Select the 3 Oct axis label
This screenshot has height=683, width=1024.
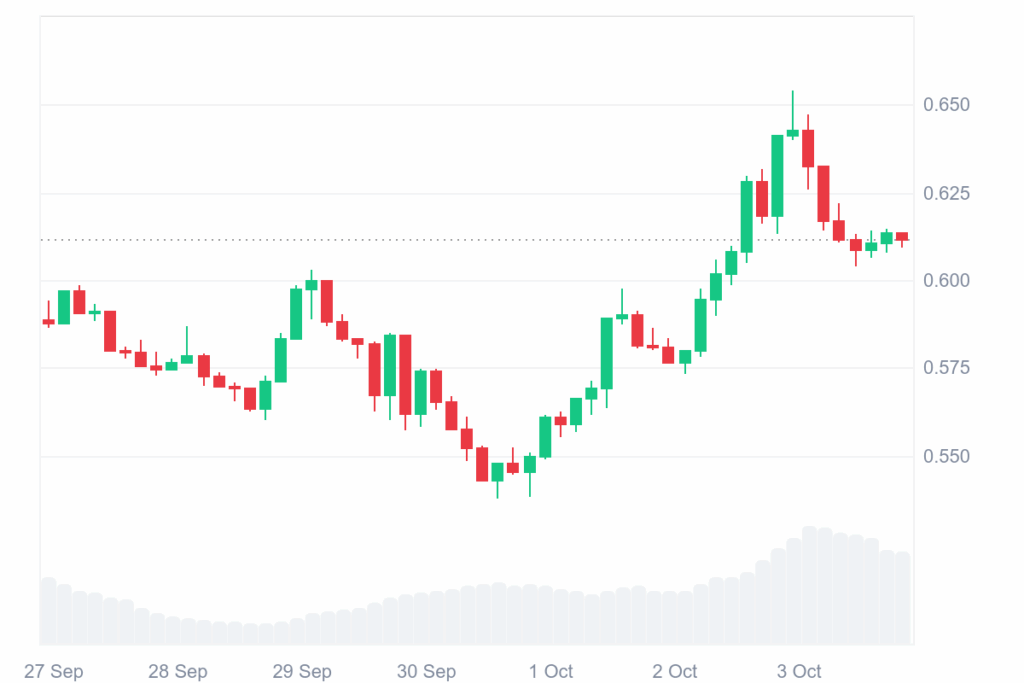[800, 670]
